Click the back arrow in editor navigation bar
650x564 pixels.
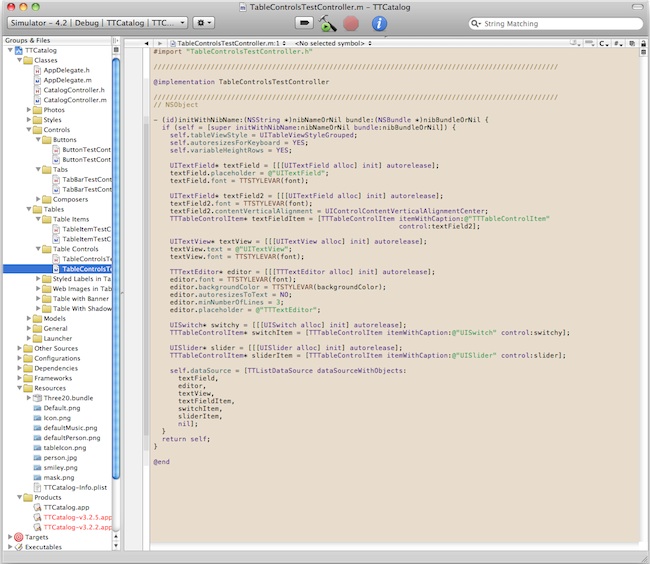point(146,44)
